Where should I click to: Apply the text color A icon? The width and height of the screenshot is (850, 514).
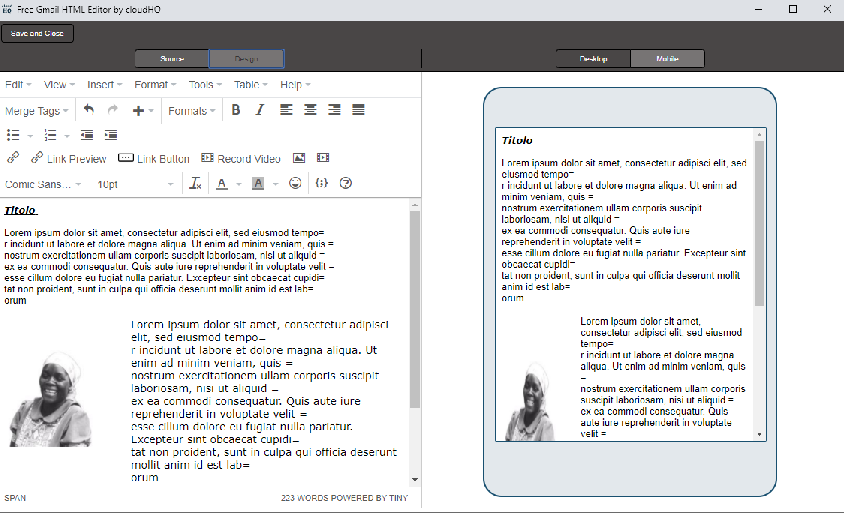click(x=222, y=184)
